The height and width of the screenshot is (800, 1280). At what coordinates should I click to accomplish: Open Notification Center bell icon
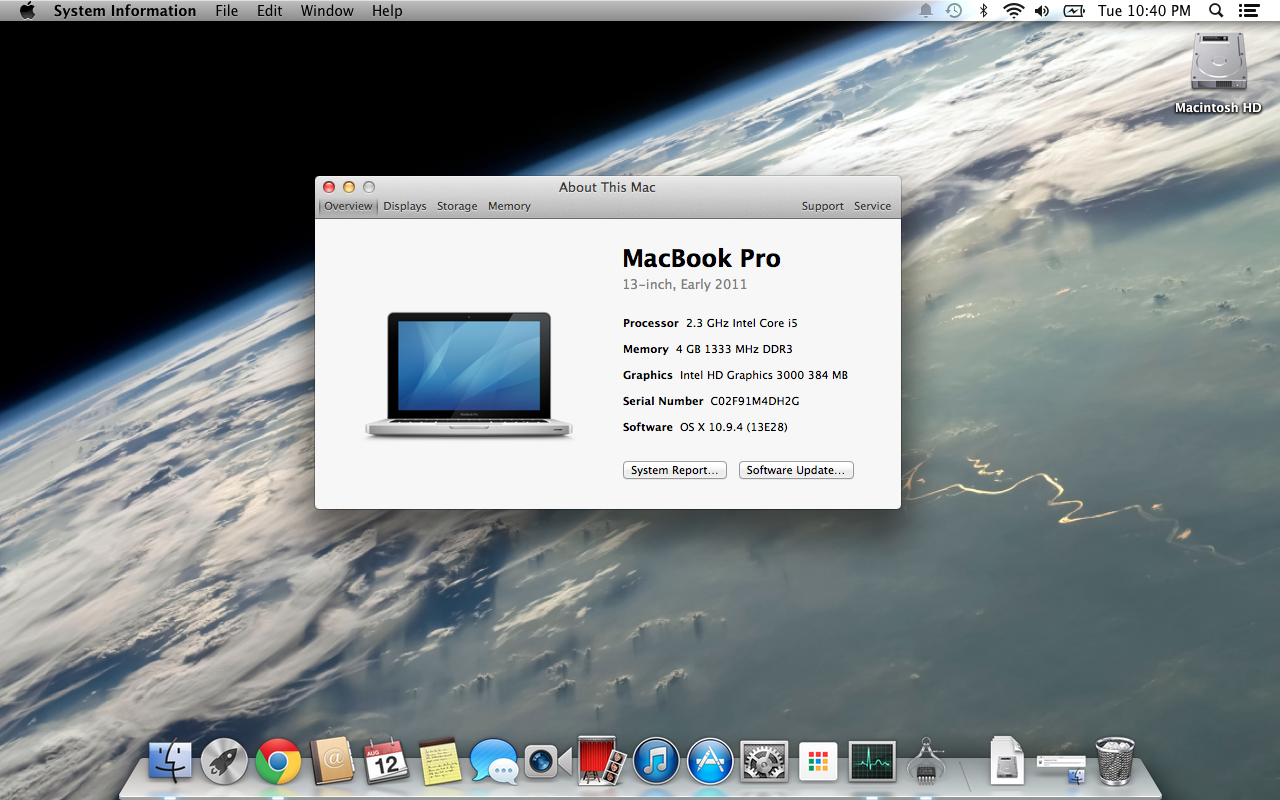click(926, 11)
